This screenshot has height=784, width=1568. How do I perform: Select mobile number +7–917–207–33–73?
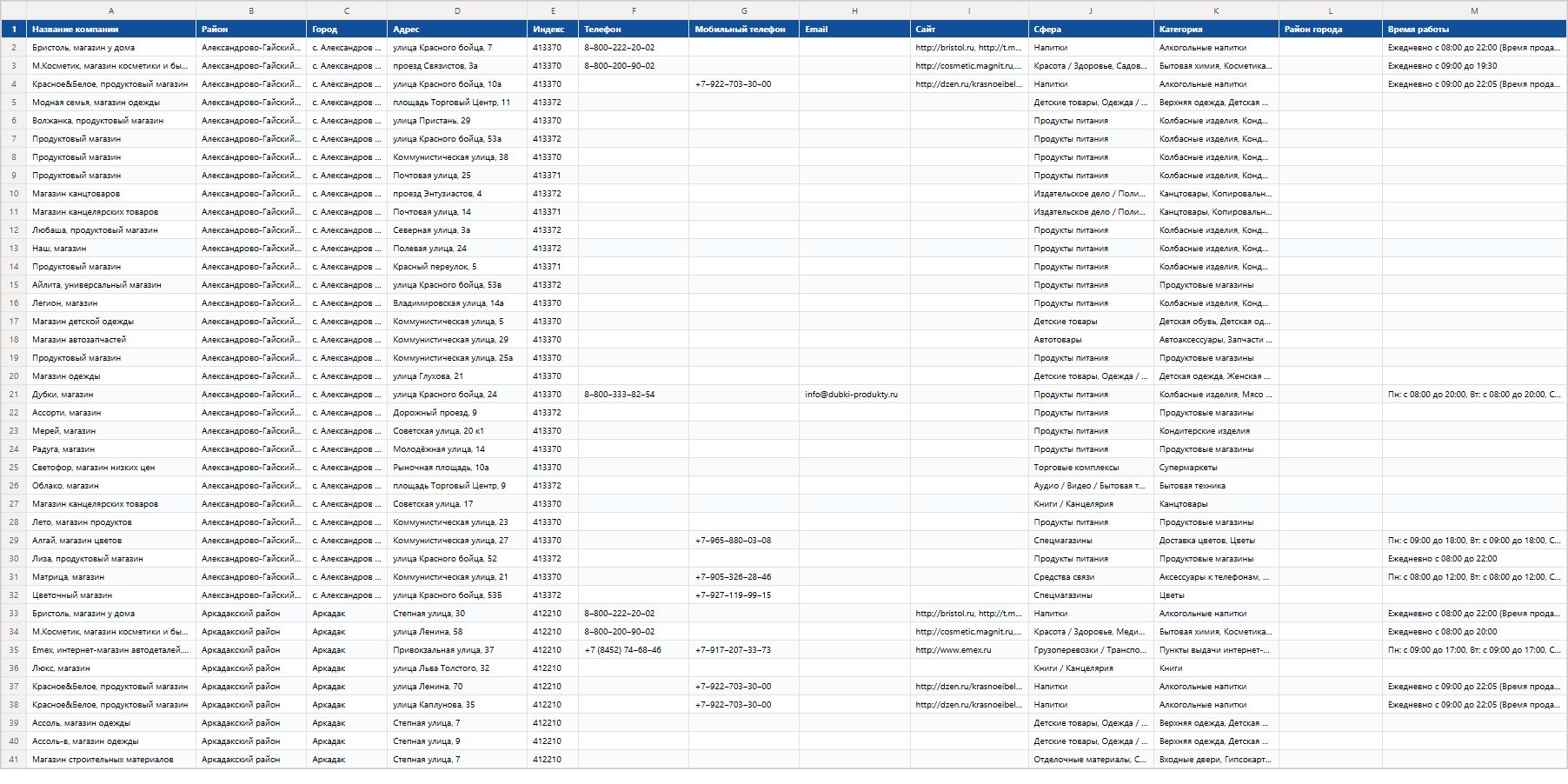(x=744, y=650)
